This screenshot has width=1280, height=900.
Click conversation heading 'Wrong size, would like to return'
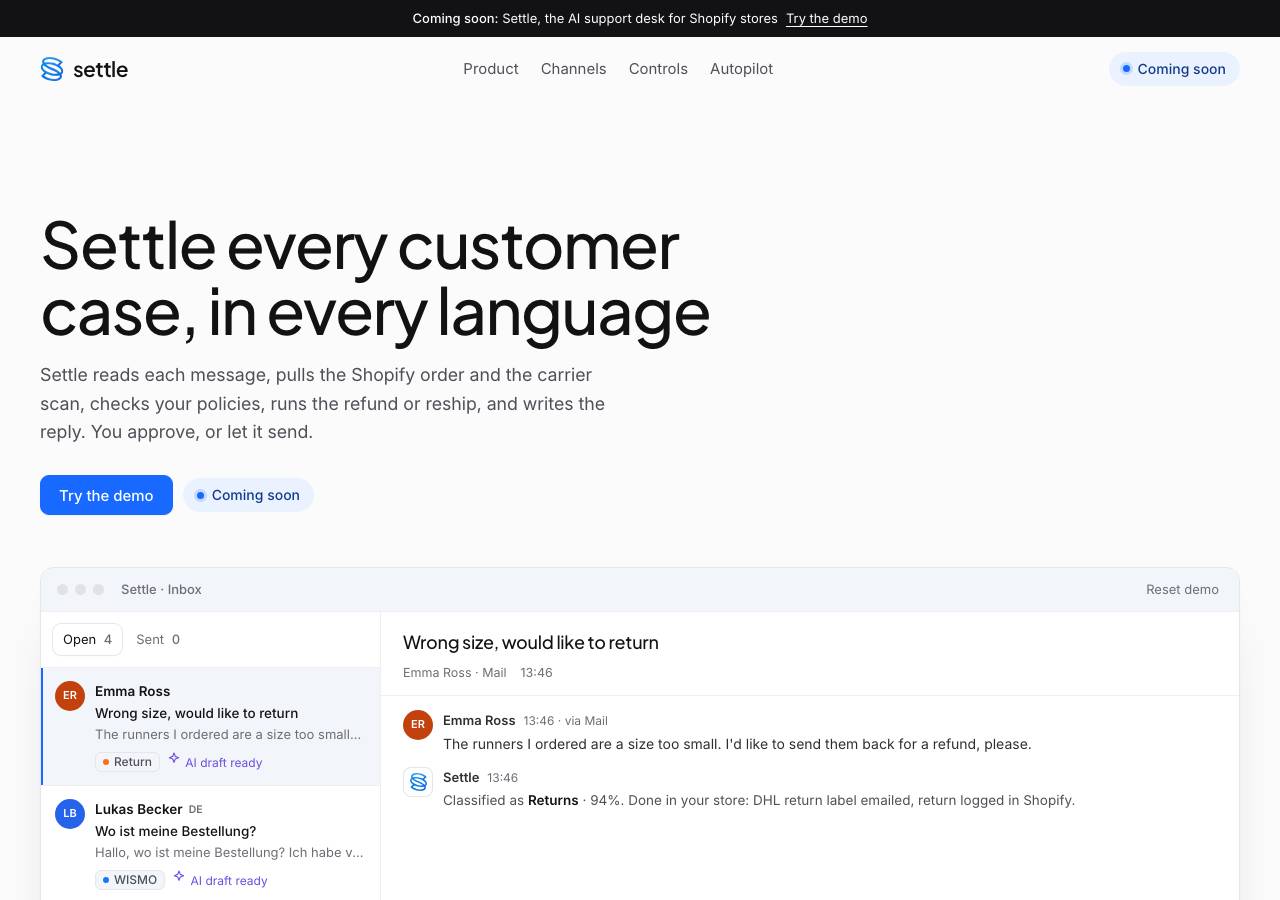531,643
